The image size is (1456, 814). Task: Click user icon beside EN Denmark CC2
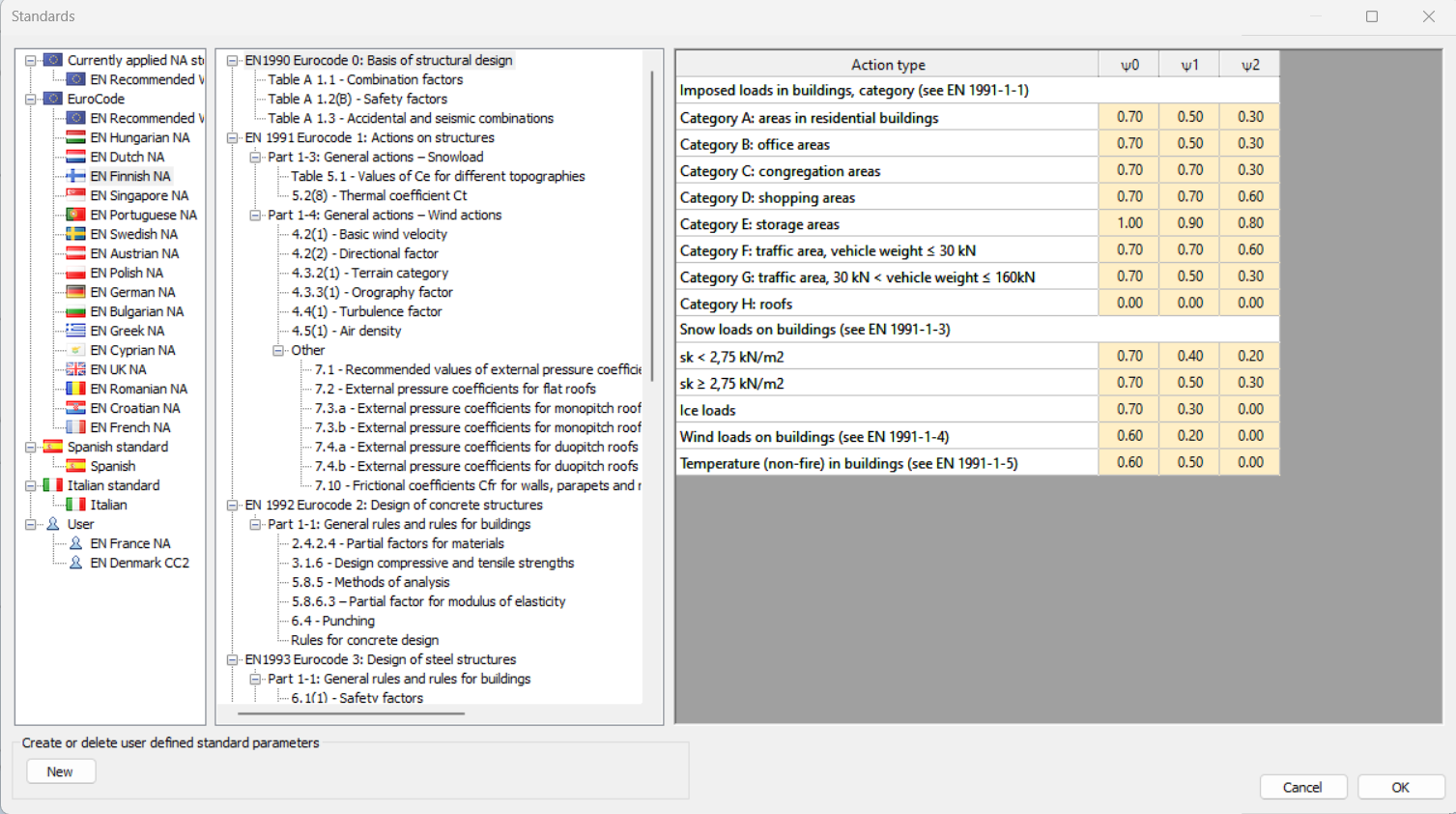[x=75, y=563]
